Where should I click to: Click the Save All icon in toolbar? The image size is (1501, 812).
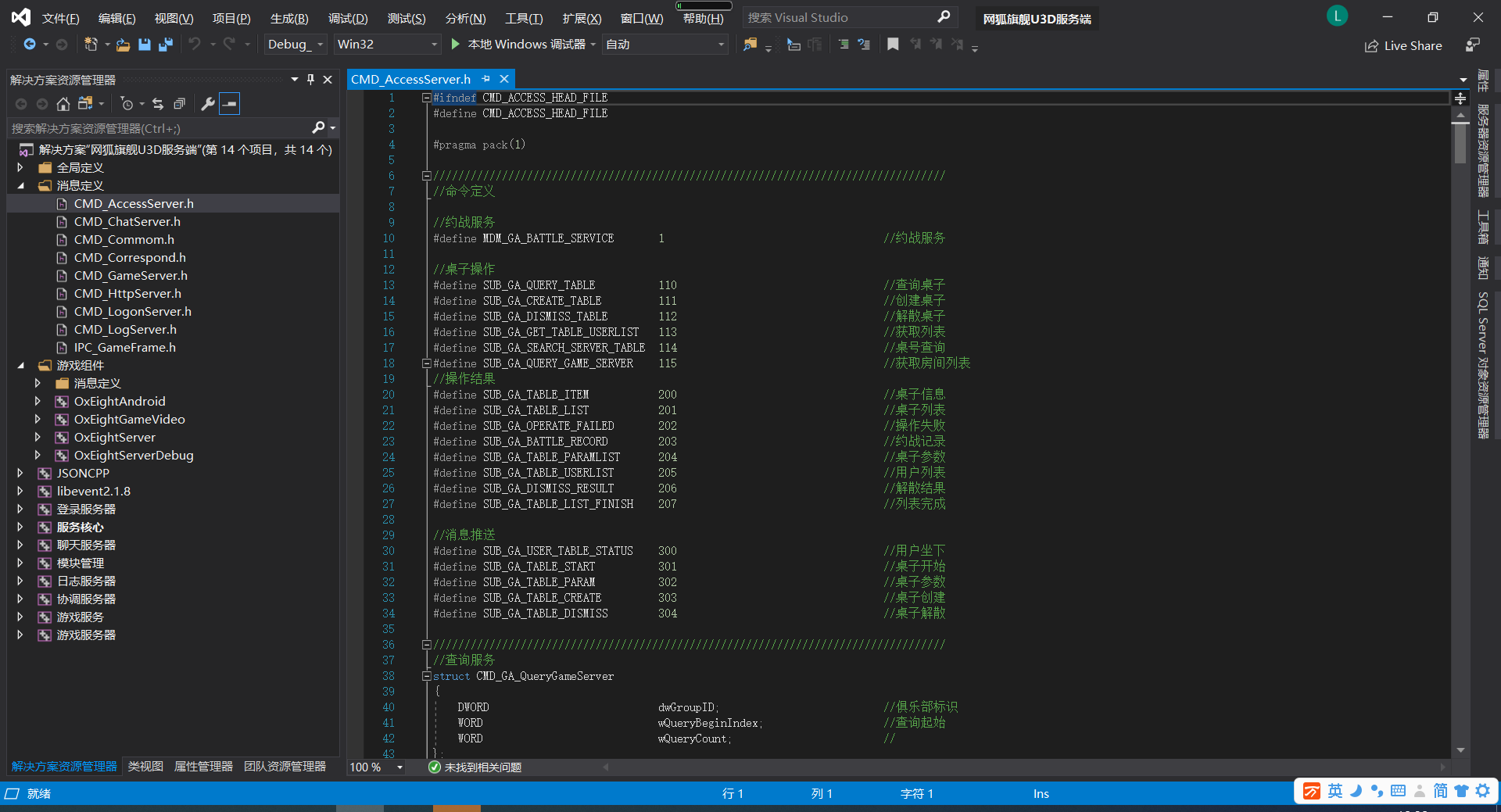(x=165, y=45)
